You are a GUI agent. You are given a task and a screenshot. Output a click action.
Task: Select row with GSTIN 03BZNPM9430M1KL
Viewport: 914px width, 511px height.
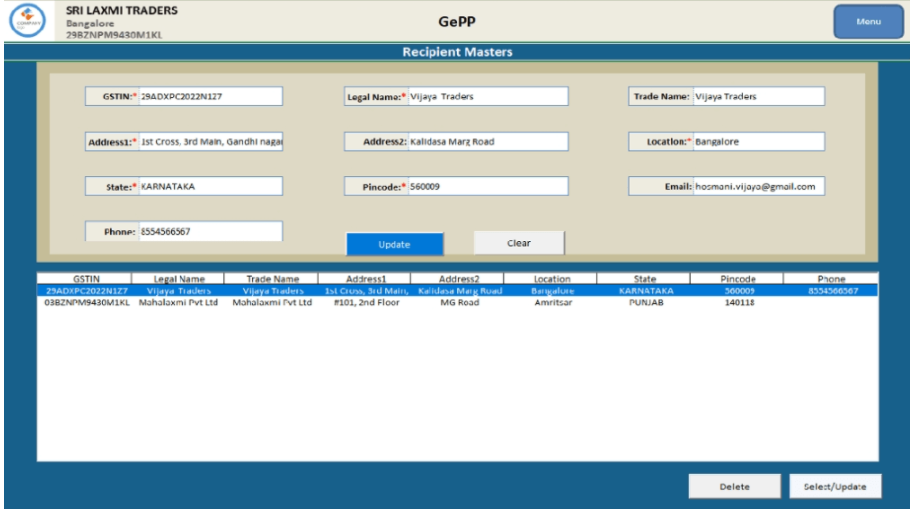click(x=458, y=302)
